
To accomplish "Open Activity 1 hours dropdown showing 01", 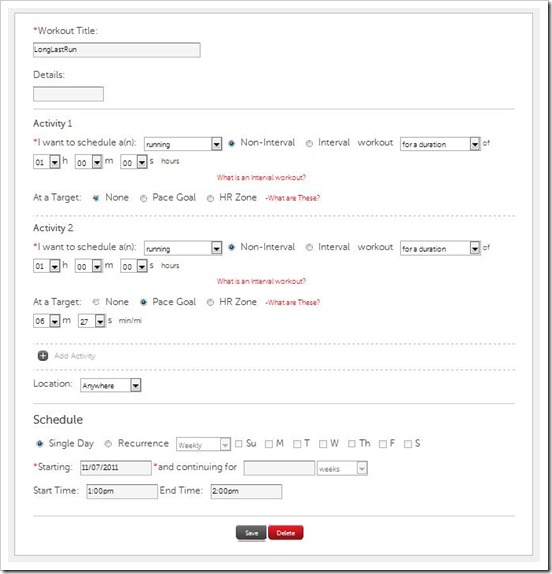I will pos(46,161).
